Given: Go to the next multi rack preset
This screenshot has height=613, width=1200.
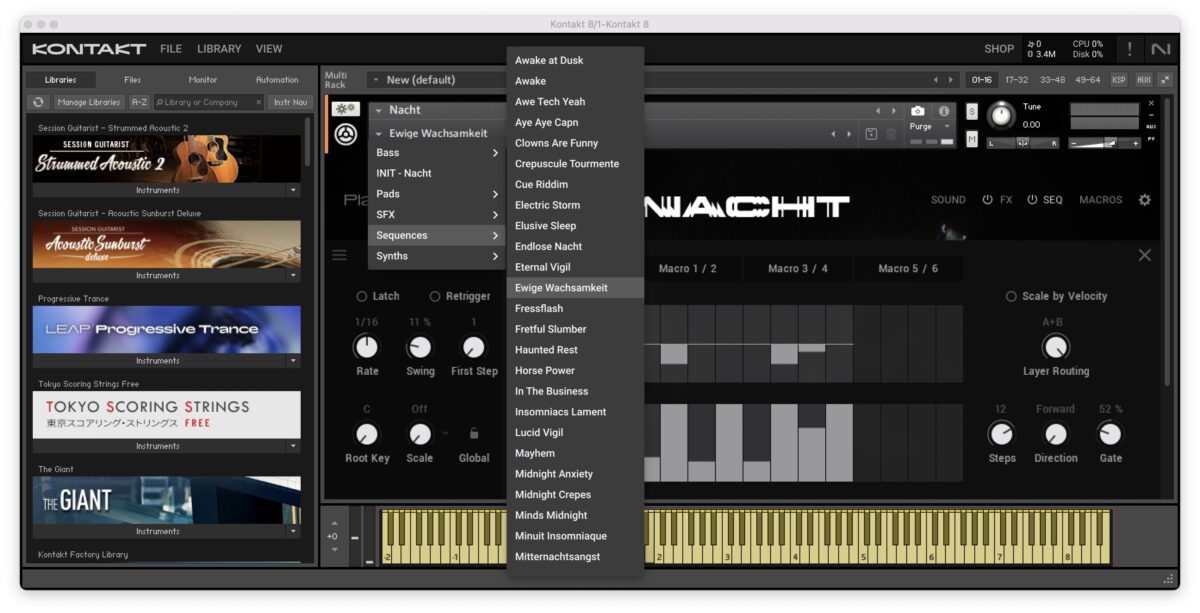Looking at the screenshot, I should click(951, 80).
